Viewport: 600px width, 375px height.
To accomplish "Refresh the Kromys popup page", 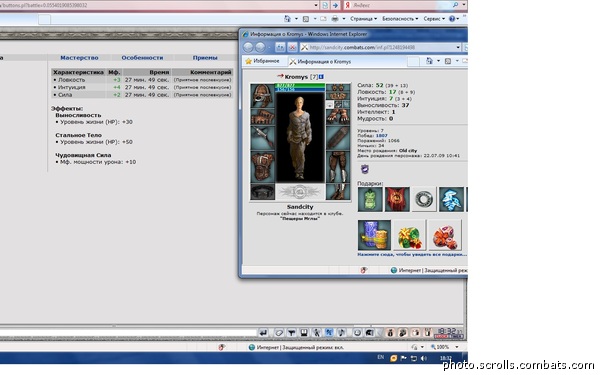I will coord(280,47).
